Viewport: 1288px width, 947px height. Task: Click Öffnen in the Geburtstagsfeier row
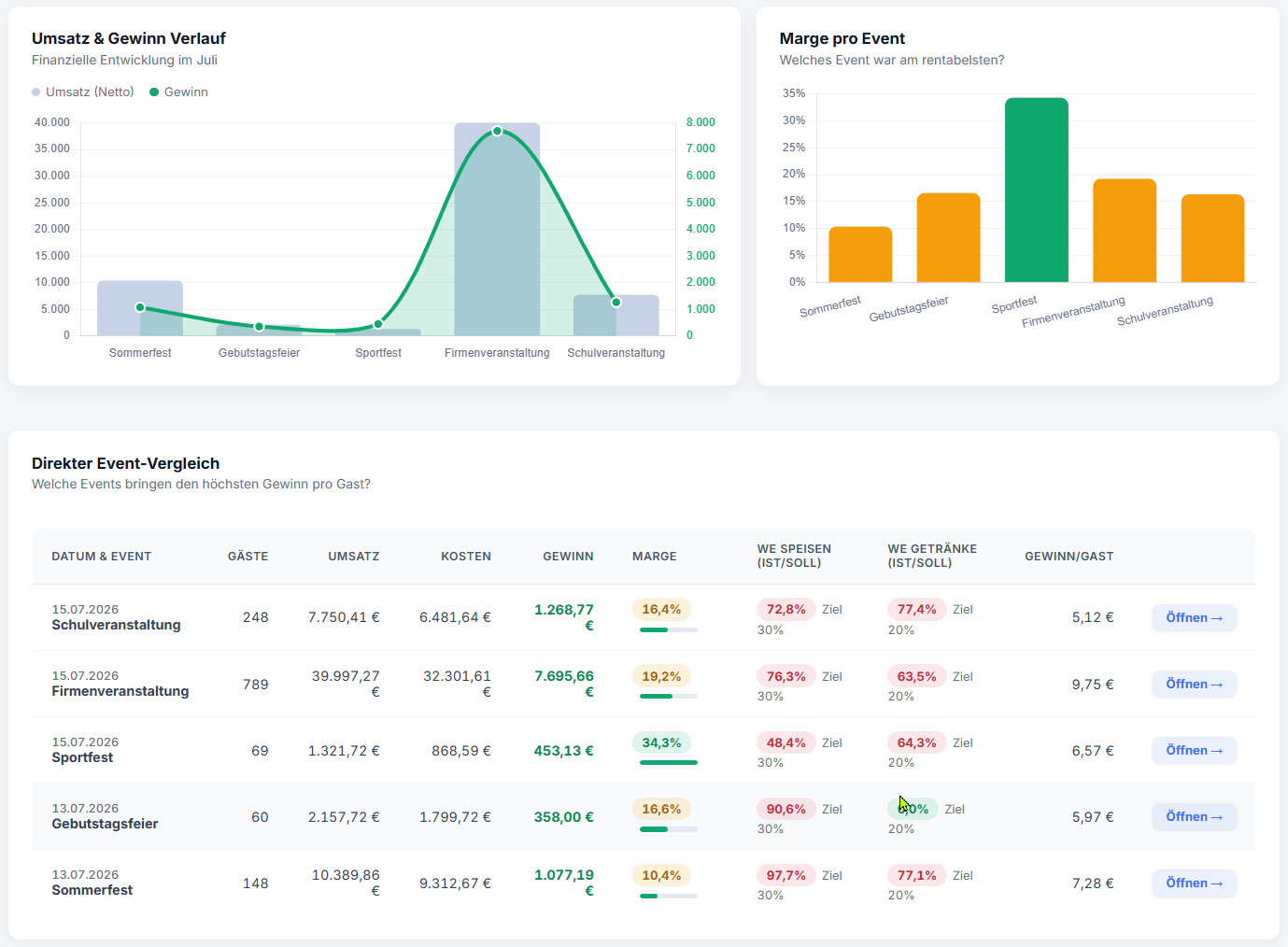click(x=1194, y=816)
